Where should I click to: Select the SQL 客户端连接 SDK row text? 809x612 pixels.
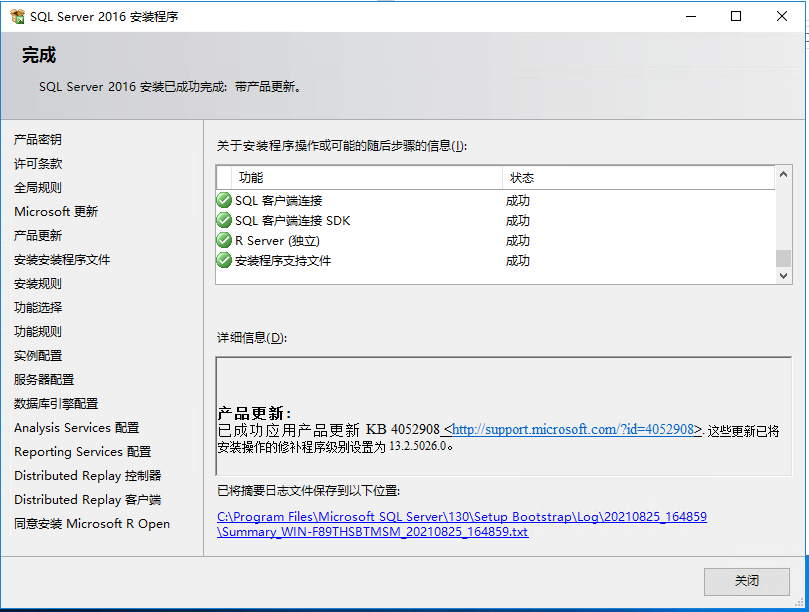tap(293, 220)
